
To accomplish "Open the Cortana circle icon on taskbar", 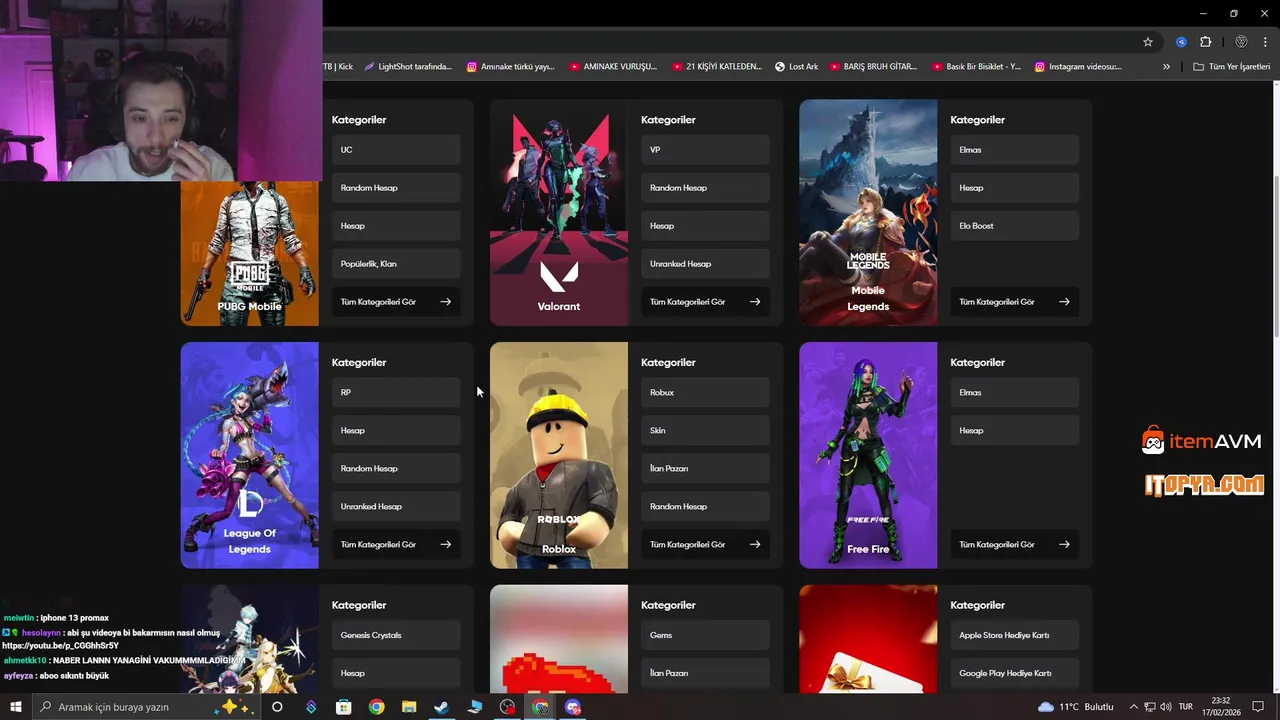I will 277,707.
